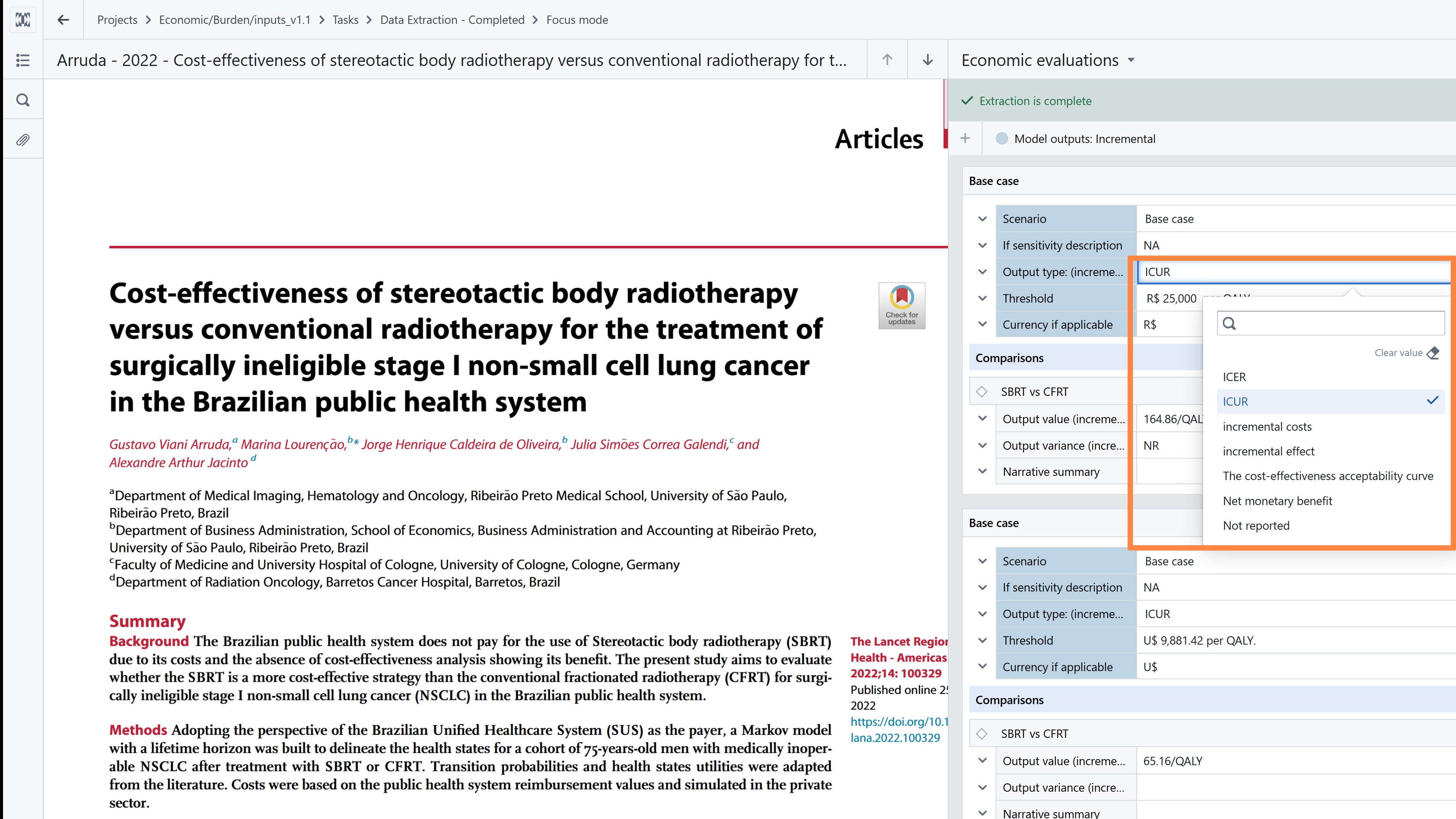Image resolution: width=1456 pixels, height=819 pixels.
Task: Expand the first Threshold row chevron
Action: pos(982,298)
